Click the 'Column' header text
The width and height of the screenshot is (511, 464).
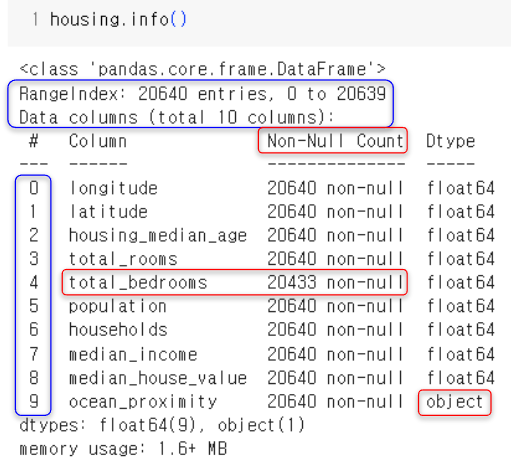(98, 141)
